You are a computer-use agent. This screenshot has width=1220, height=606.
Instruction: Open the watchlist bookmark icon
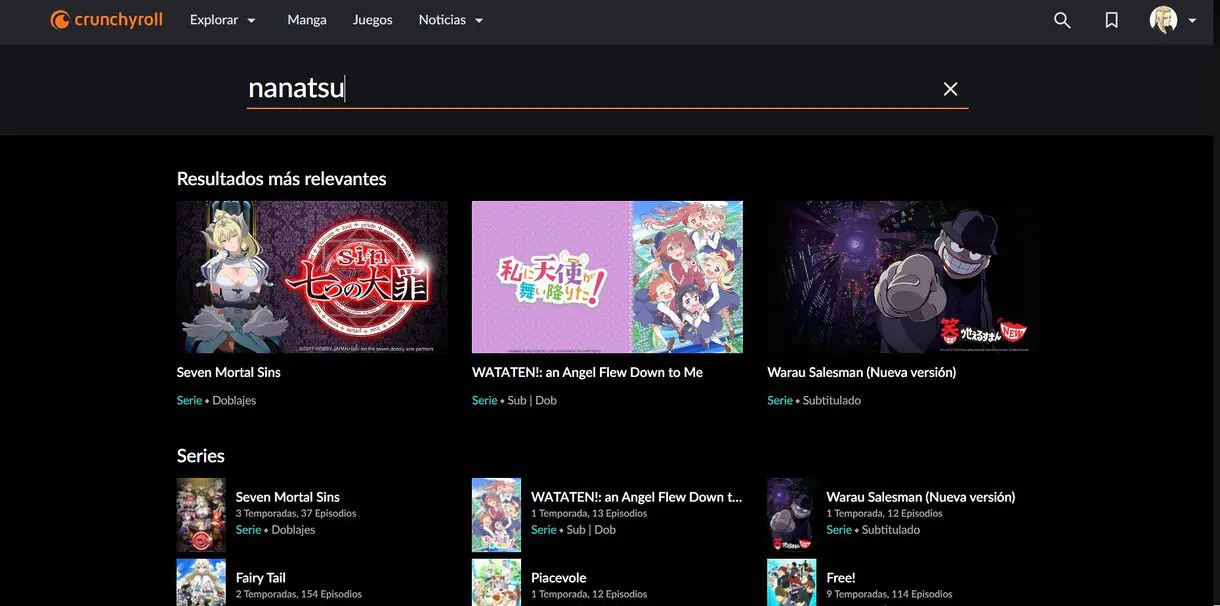pyautogui.click(x=1111, y=20)
